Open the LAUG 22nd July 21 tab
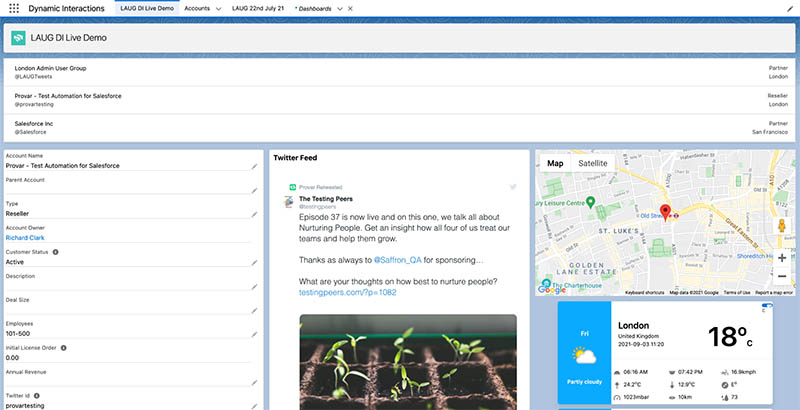 258,8
